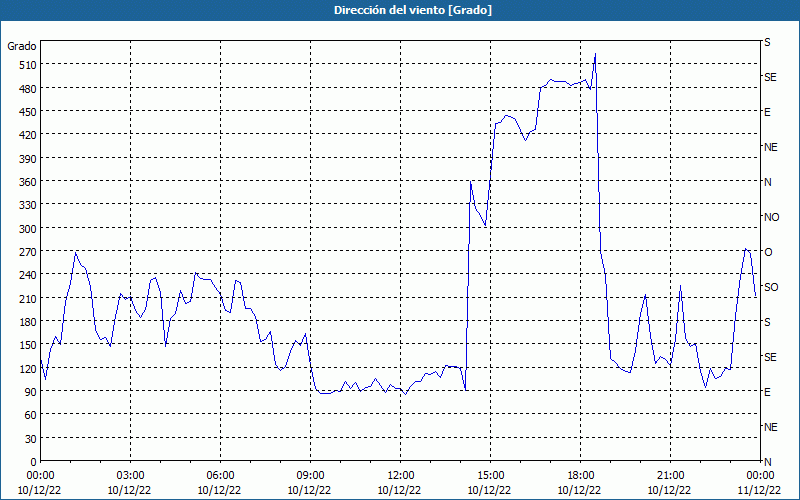Click the 15:00 time axis label
This screenshot has height=500, width=800.
click(x=490, y=475)
